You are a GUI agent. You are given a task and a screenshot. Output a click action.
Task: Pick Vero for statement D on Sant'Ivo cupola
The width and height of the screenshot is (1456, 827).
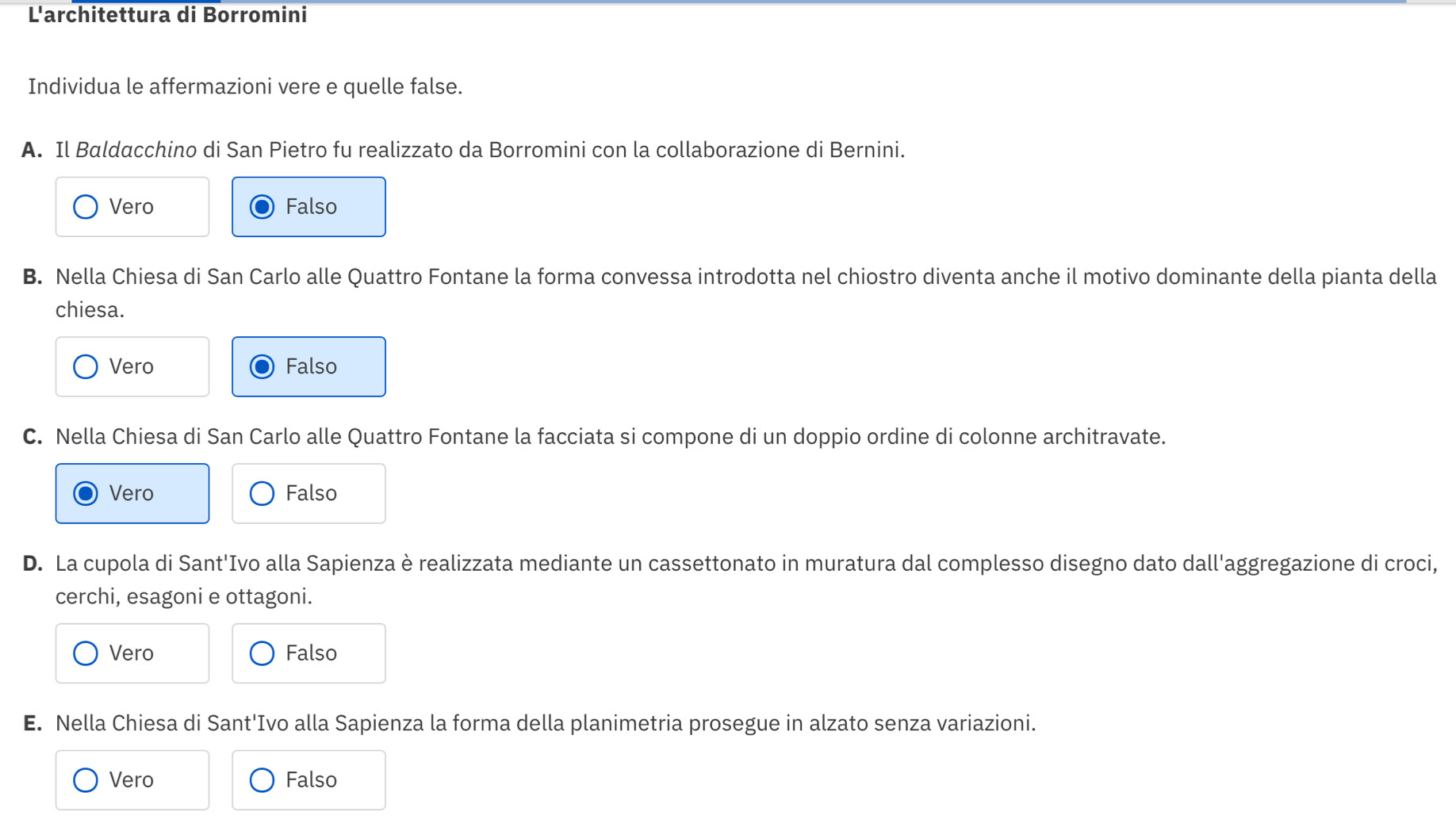tap(132, 653)
